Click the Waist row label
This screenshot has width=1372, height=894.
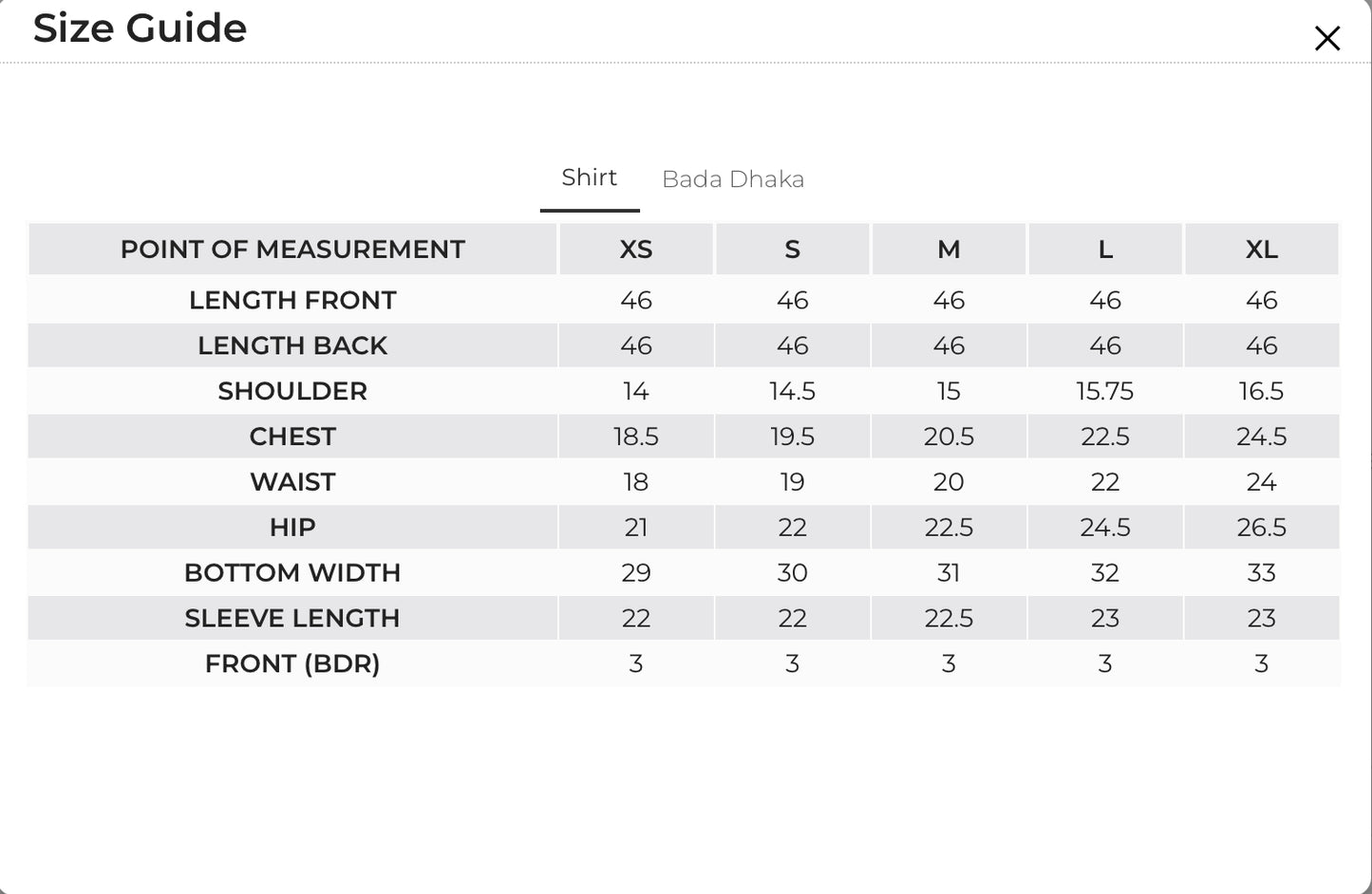point(292,482)
